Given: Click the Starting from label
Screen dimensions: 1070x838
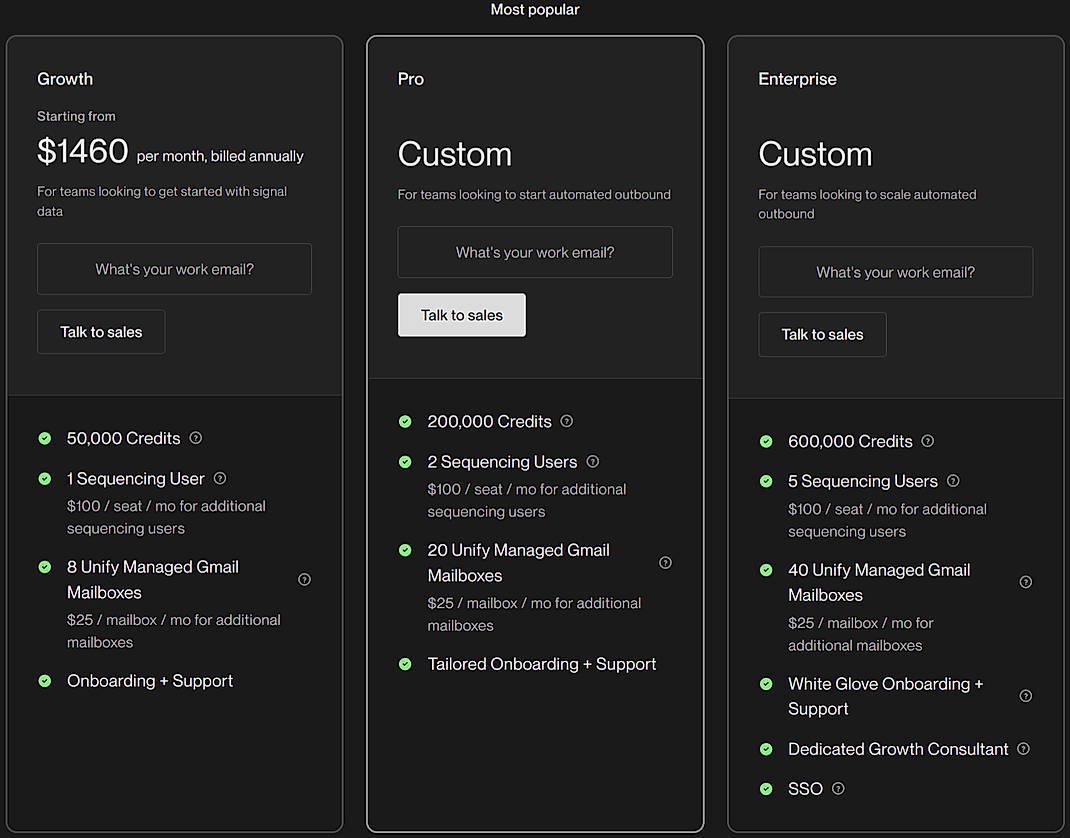Looking at the screenshot, I should click(76, 116).
